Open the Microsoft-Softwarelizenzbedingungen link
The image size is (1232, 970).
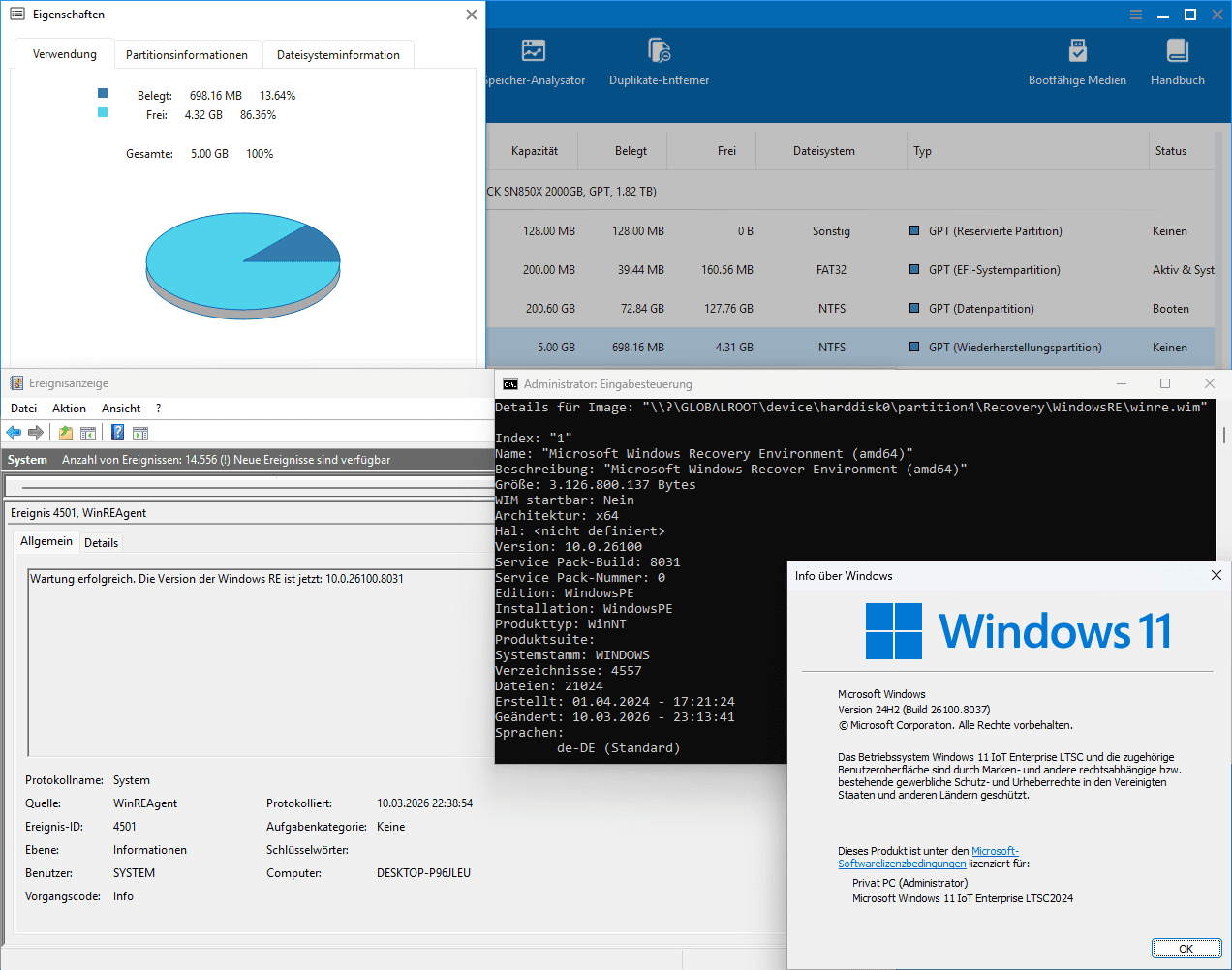coord(928,858)
